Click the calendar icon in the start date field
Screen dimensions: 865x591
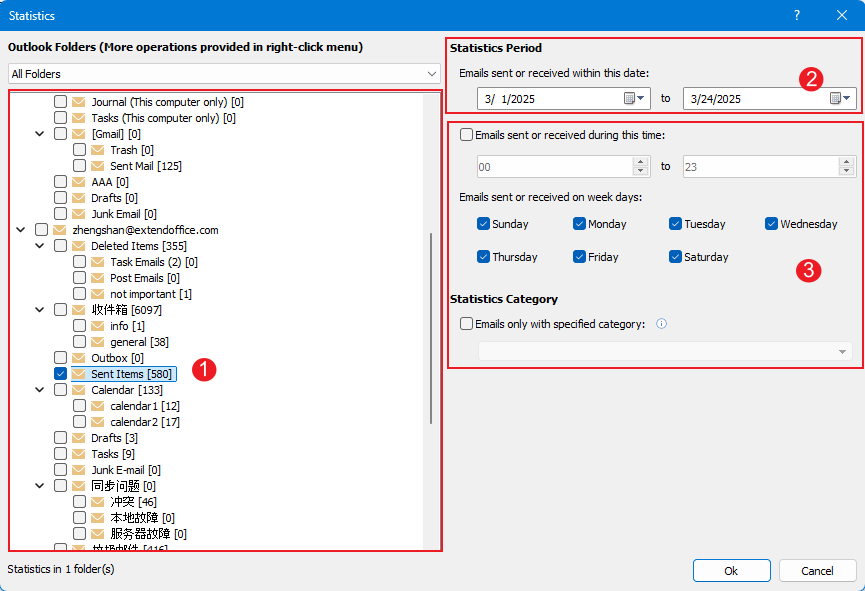click(630, 99)
